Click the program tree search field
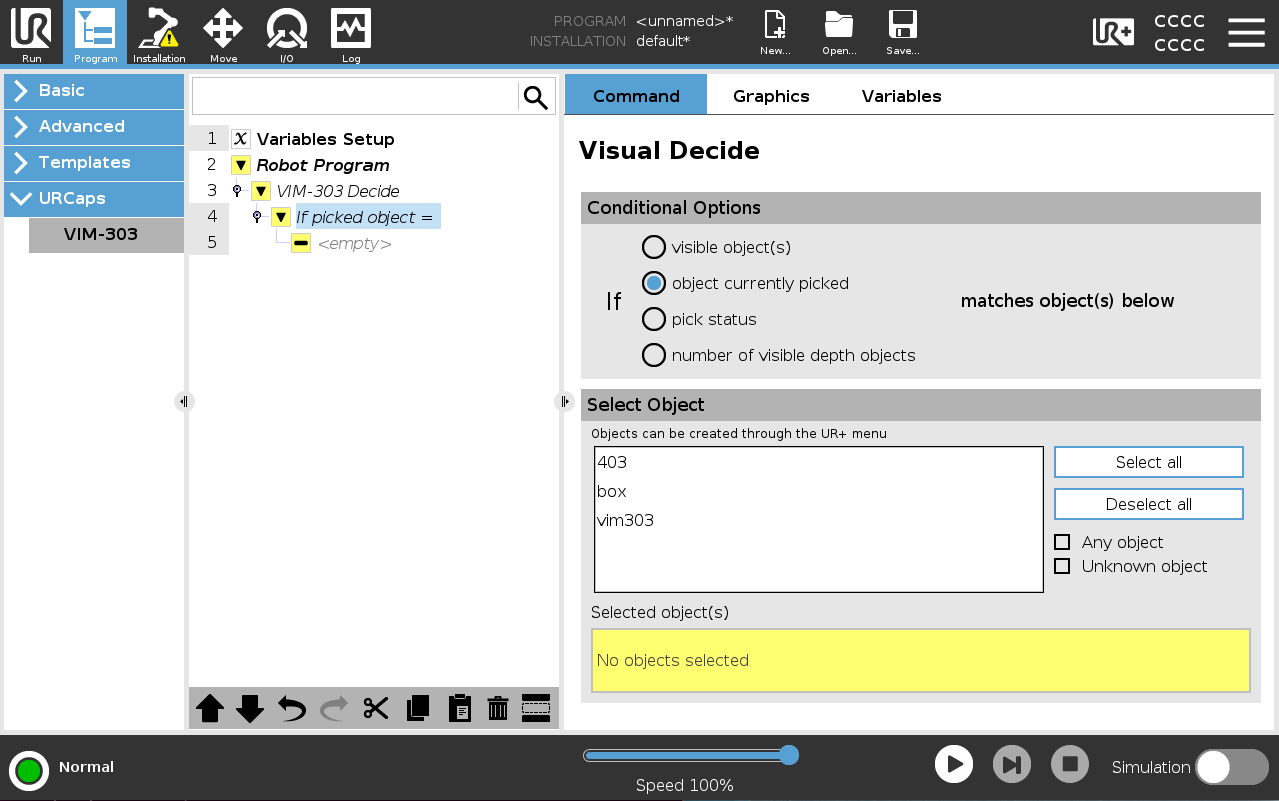Viewport: 1279px width, 801px height. pos(355,97)
